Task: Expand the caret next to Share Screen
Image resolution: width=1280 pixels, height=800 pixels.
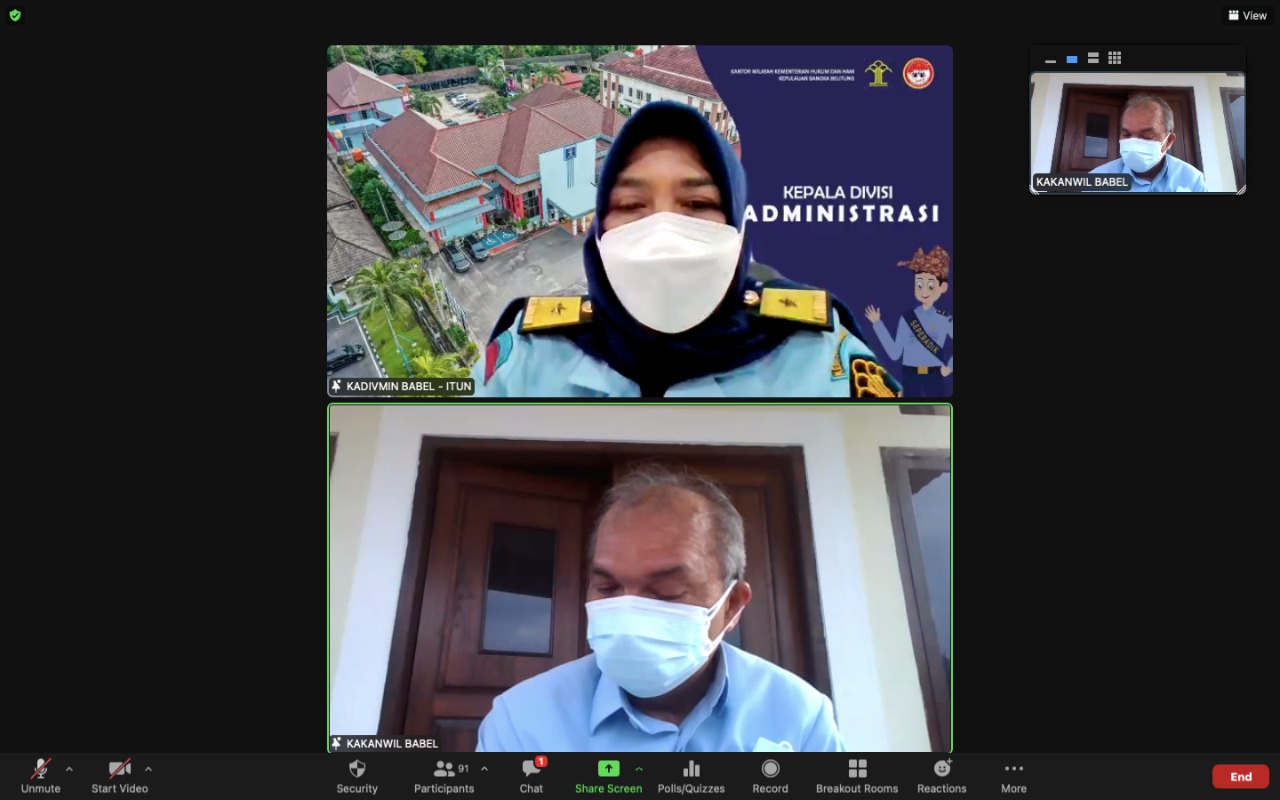Action: click(x=639, y=769)
